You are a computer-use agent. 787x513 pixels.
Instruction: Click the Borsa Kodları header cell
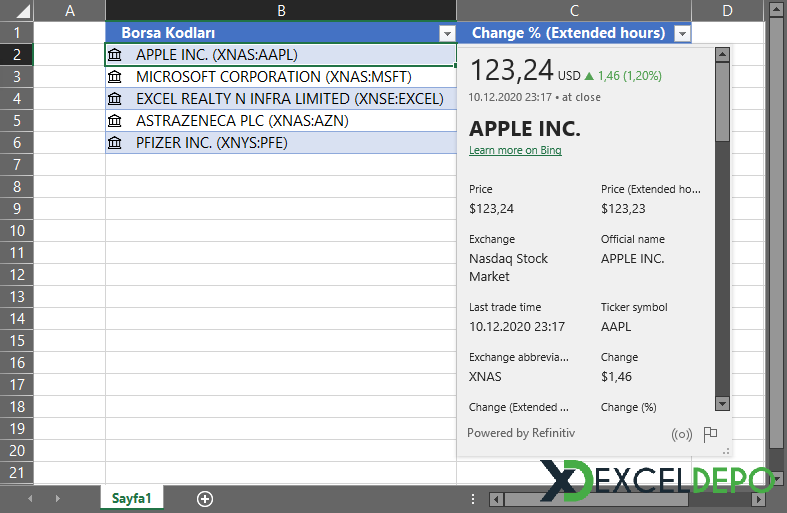pos(281,33)
